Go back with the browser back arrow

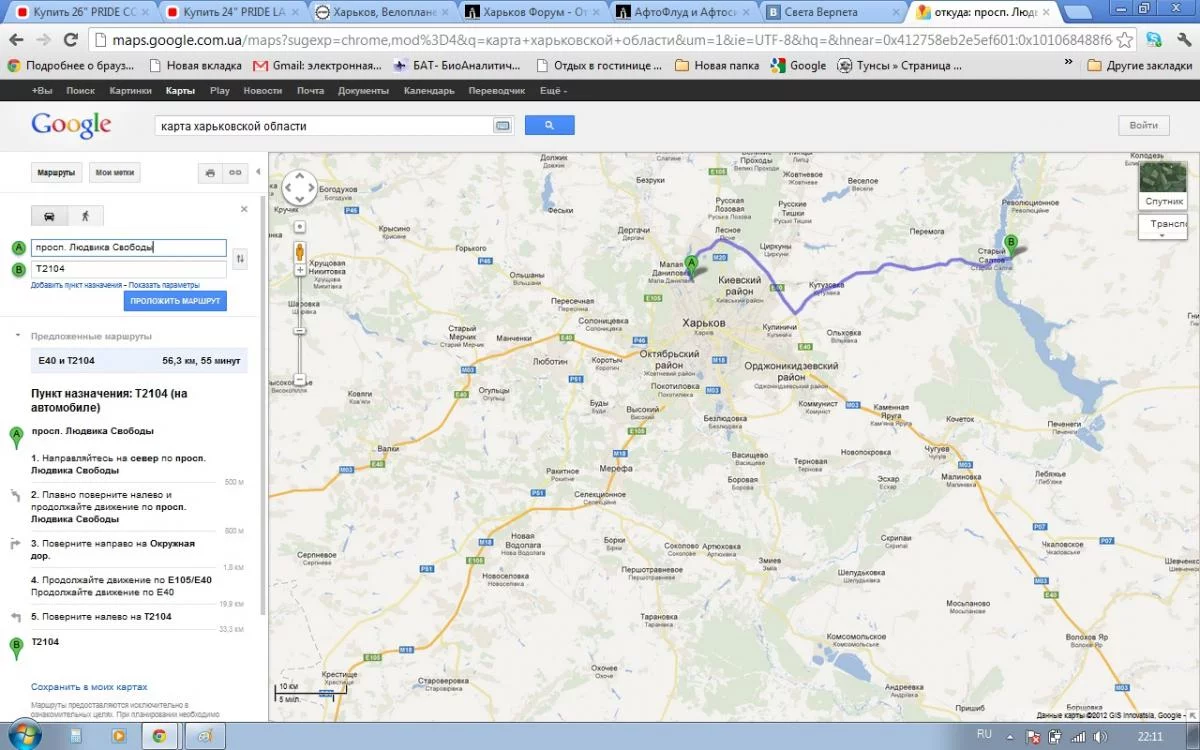click(x=17, y=40)
